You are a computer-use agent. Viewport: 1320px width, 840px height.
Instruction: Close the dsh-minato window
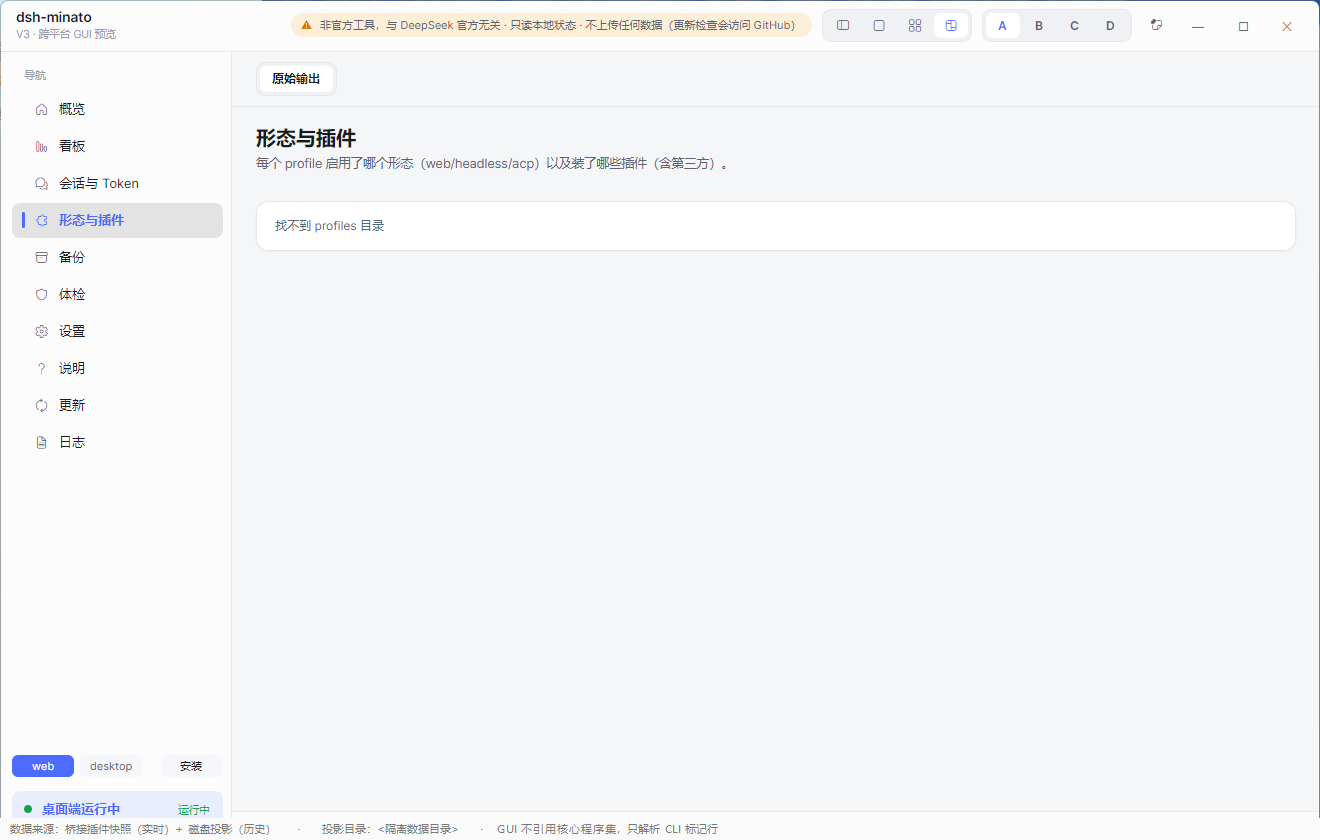[1287, 26]
